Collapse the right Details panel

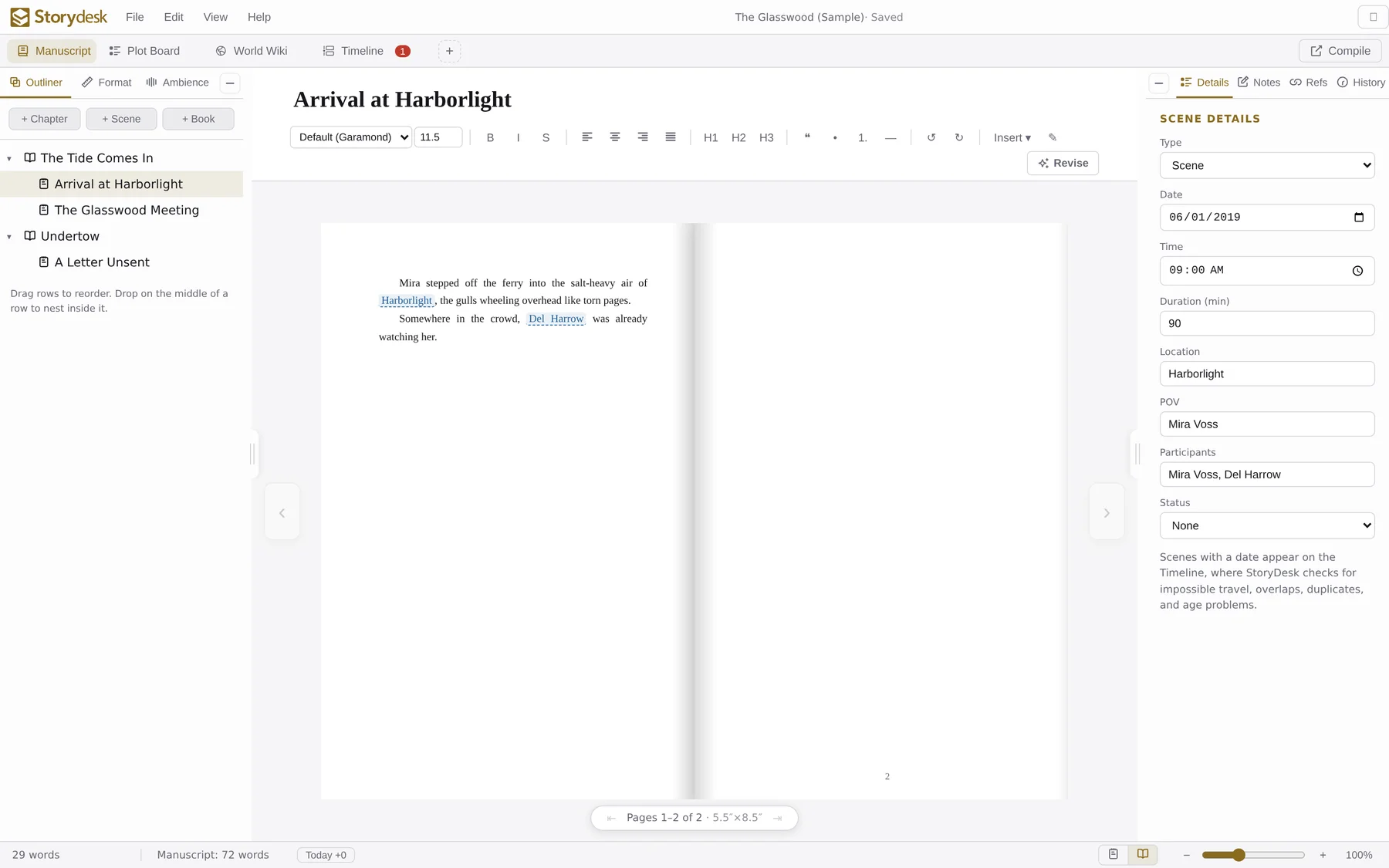pos(1158,83)
